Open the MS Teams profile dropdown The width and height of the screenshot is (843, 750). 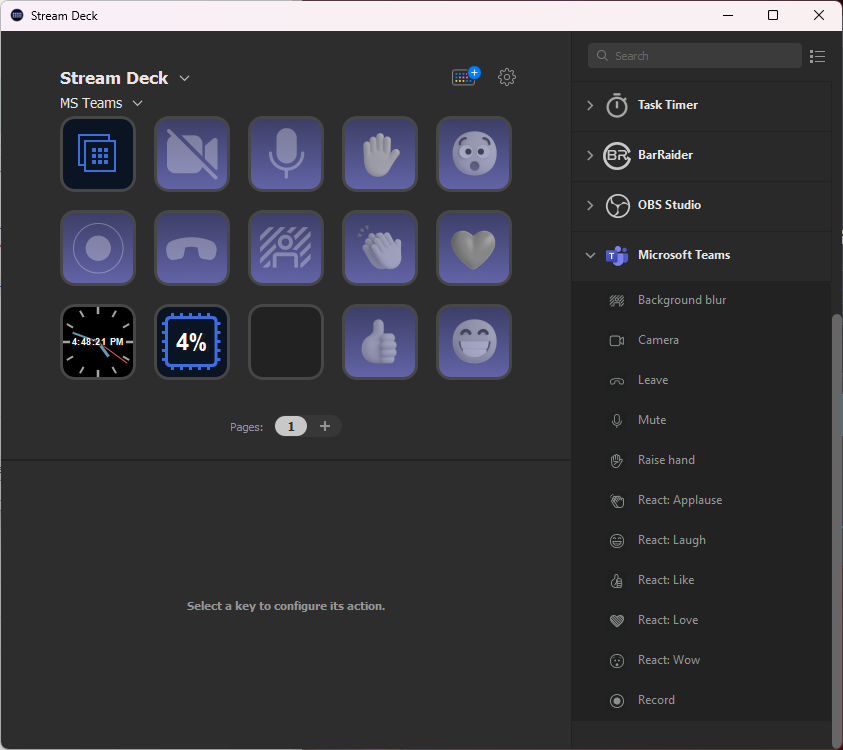(138, 103)
